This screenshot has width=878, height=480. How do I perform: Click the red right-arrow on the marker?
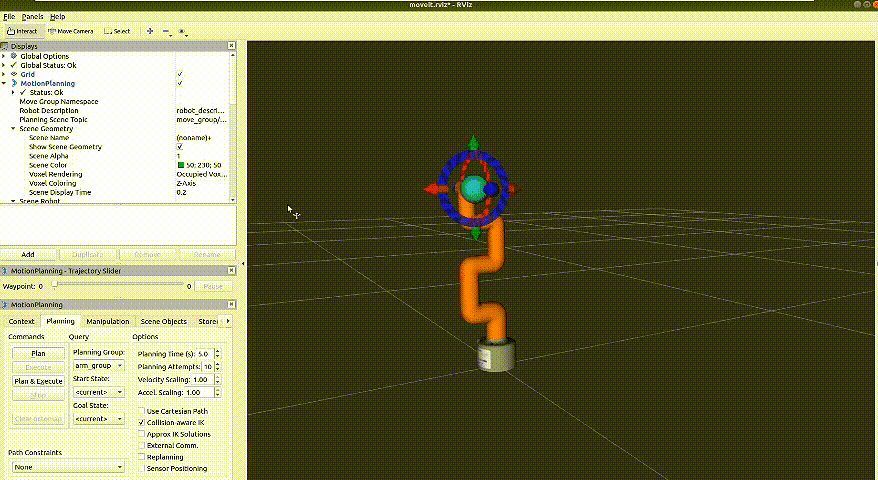514,189
